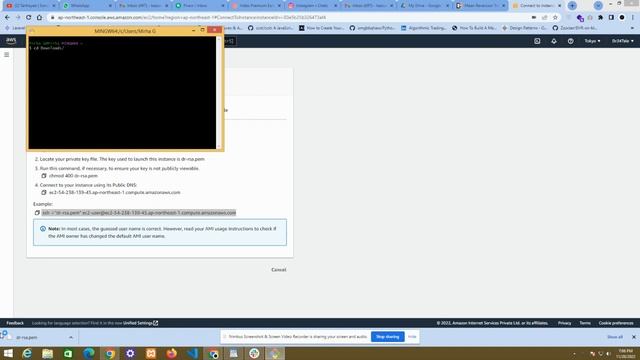
Task: Expand the dr-rsa.pem download options chevron
Action: pyautogui.click(x=71, y=338)
